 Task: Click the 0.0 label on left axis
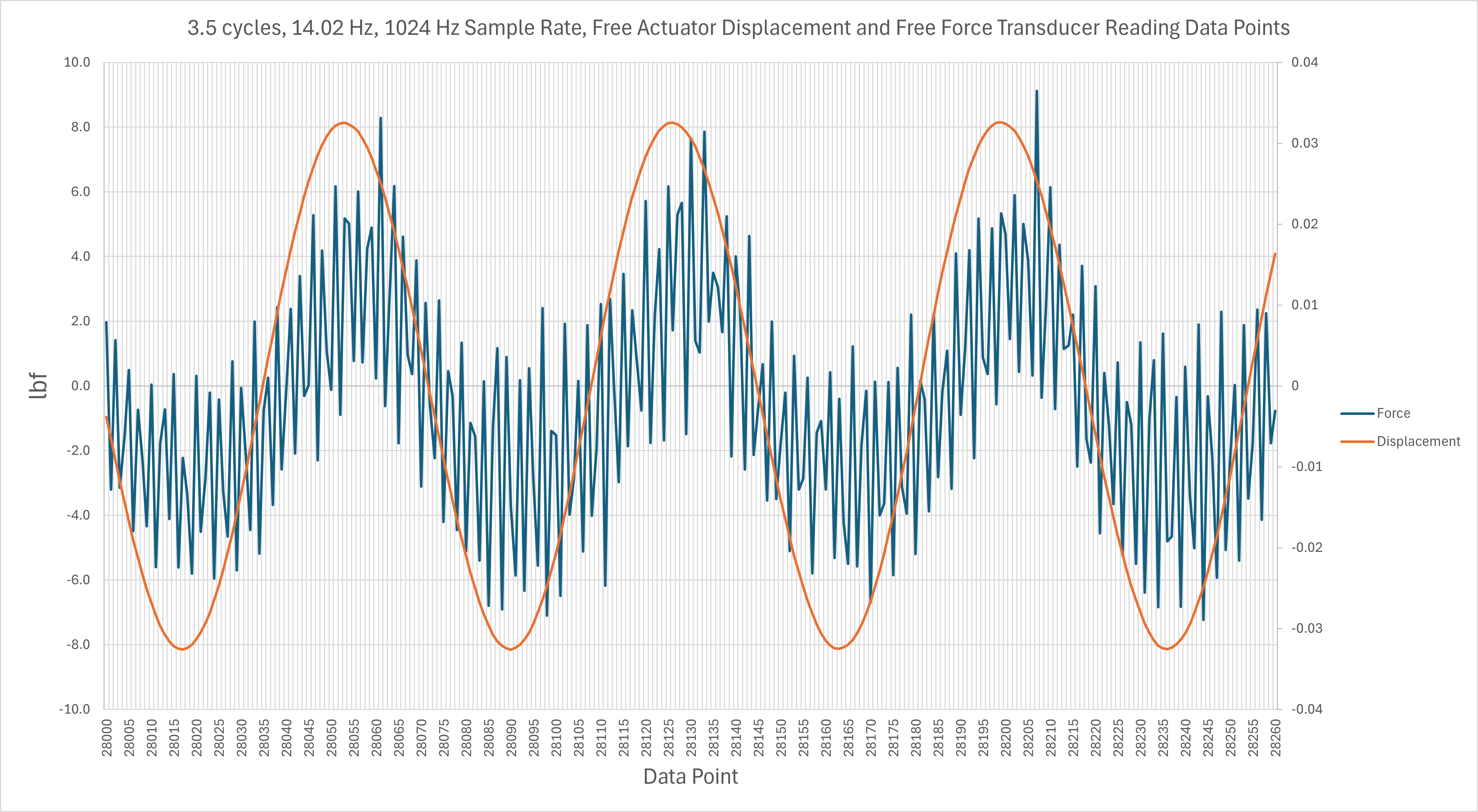(80, 385)
